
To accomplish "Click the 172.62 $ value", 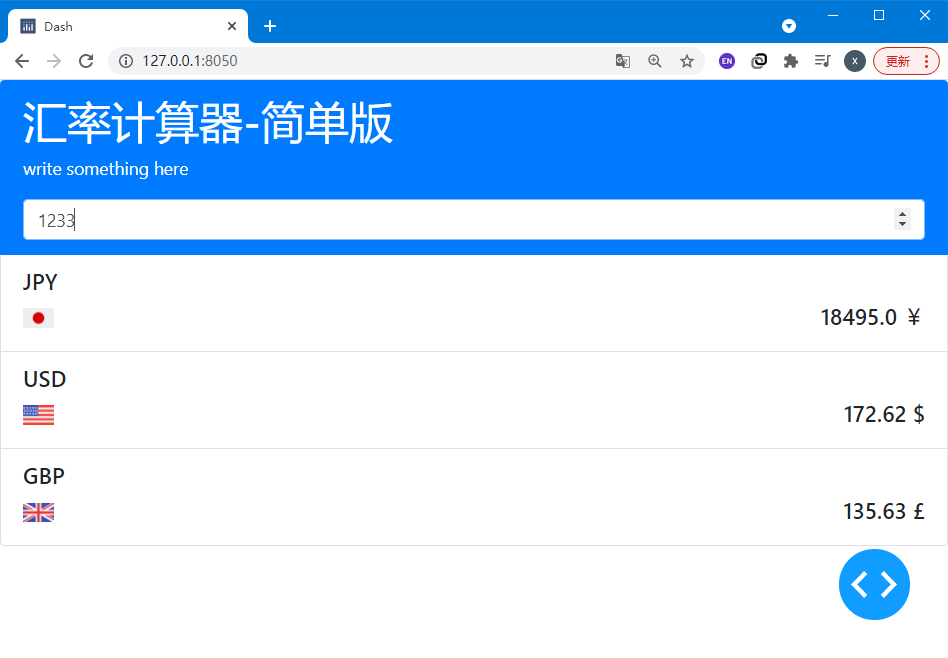I will [x=884, y=414].
